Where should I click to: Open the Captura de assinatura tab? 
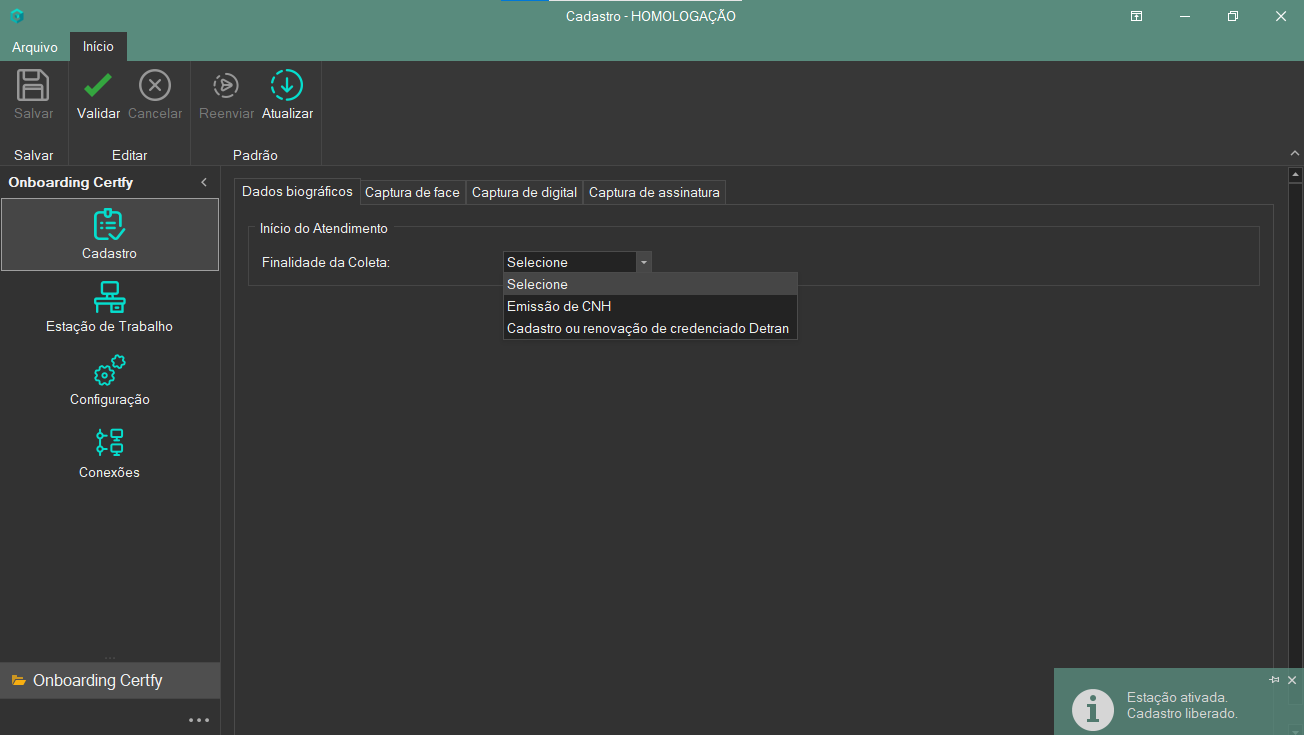pos(654,192)
